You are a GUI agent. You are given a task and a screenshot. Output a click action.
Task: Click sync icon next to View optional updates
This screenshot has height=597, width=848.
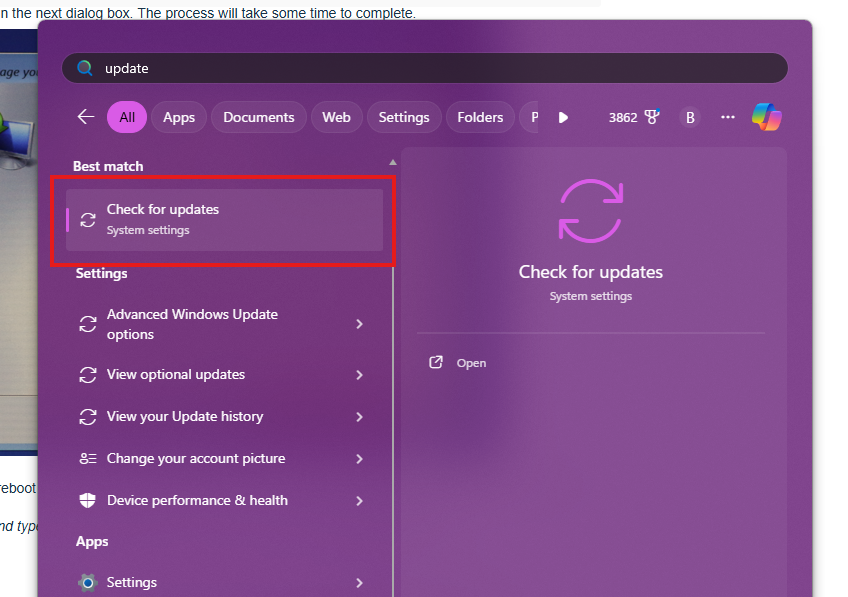[88, 375]
